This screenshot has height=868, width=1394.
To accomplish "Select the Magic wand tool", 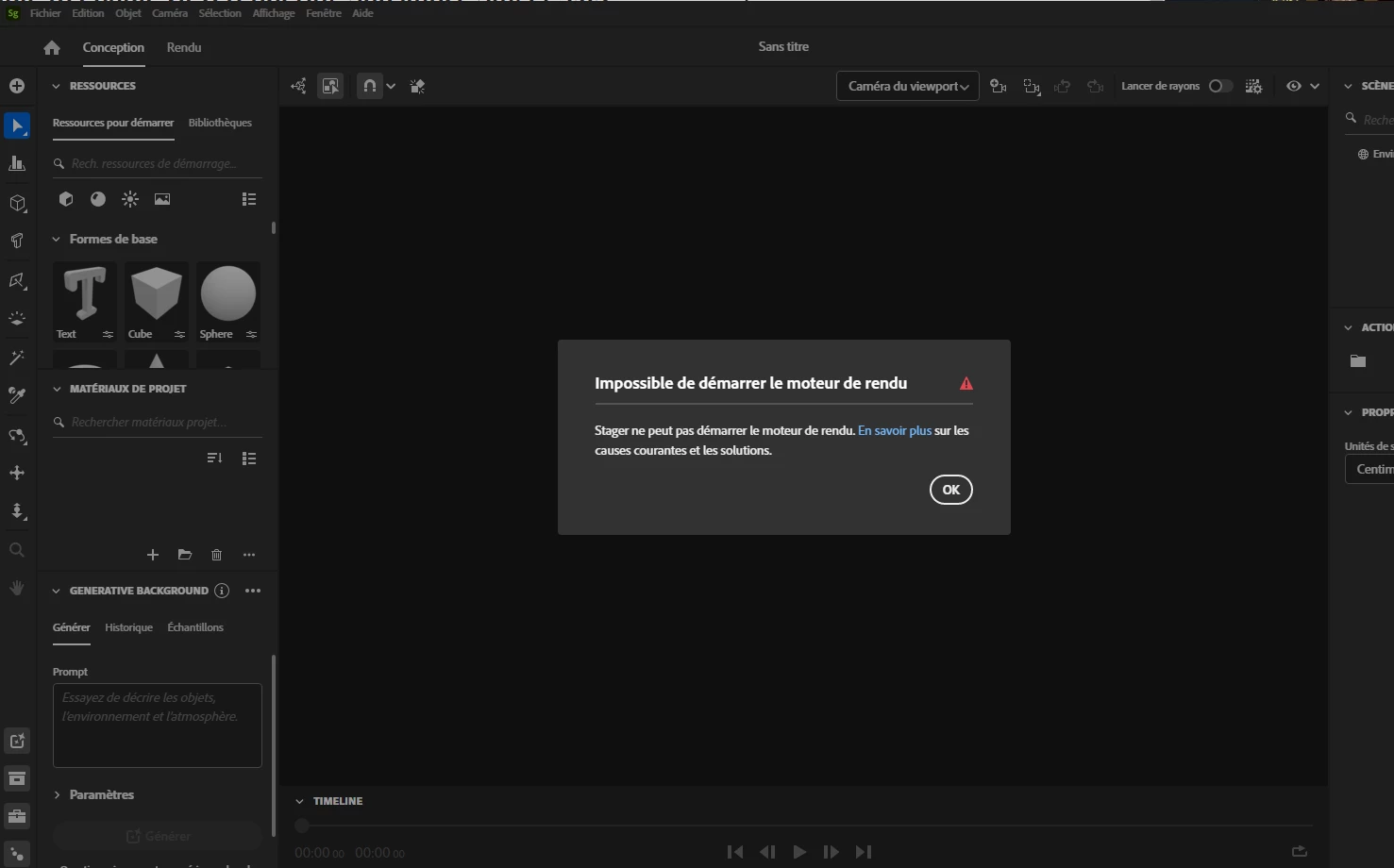I will [17, 358].
